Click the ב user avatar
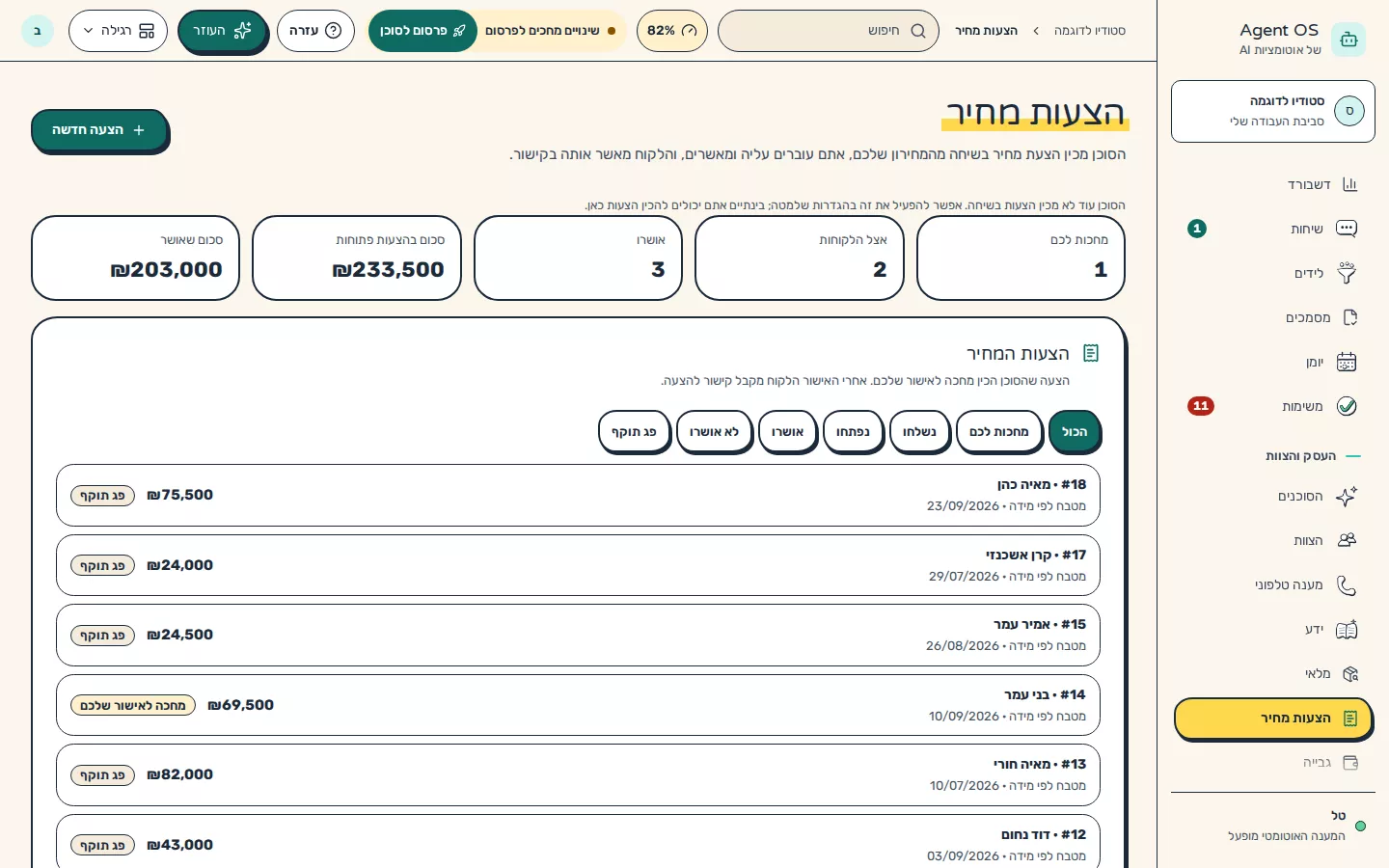1389x868 pixels. (38, 31)
